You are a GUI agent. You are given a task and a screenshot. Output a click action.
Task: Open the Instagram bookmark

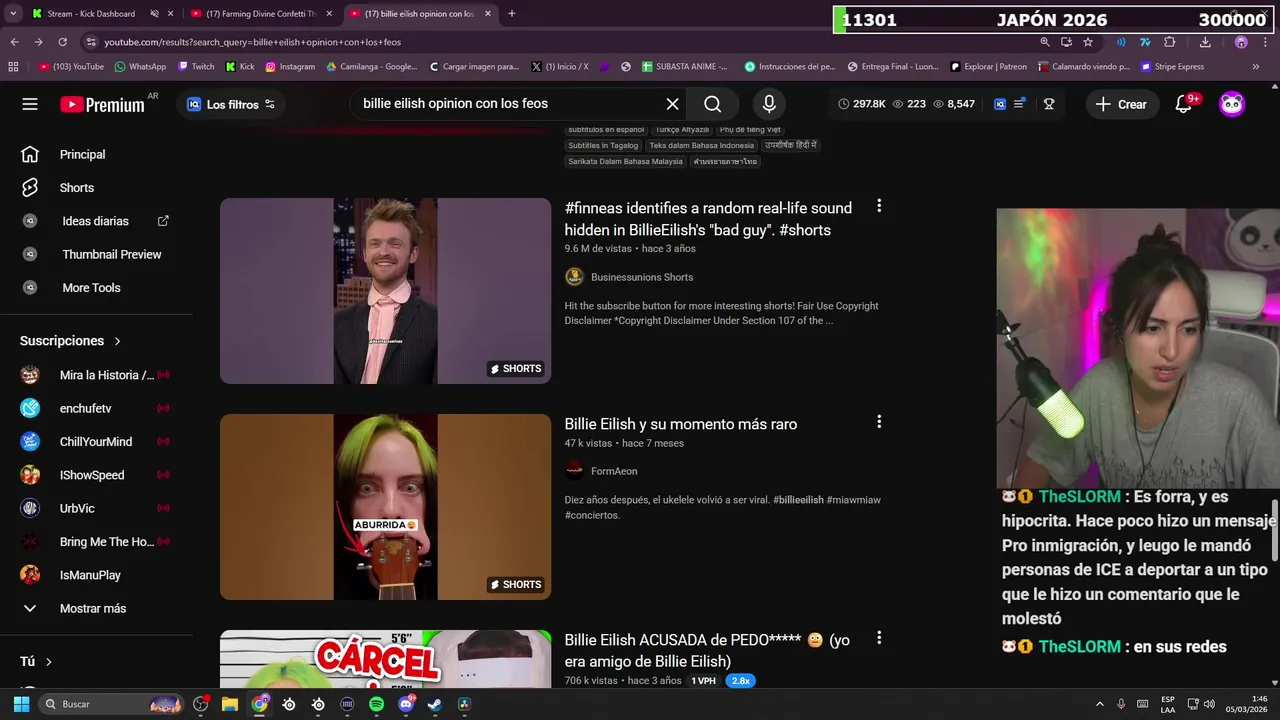click(290, 67)
